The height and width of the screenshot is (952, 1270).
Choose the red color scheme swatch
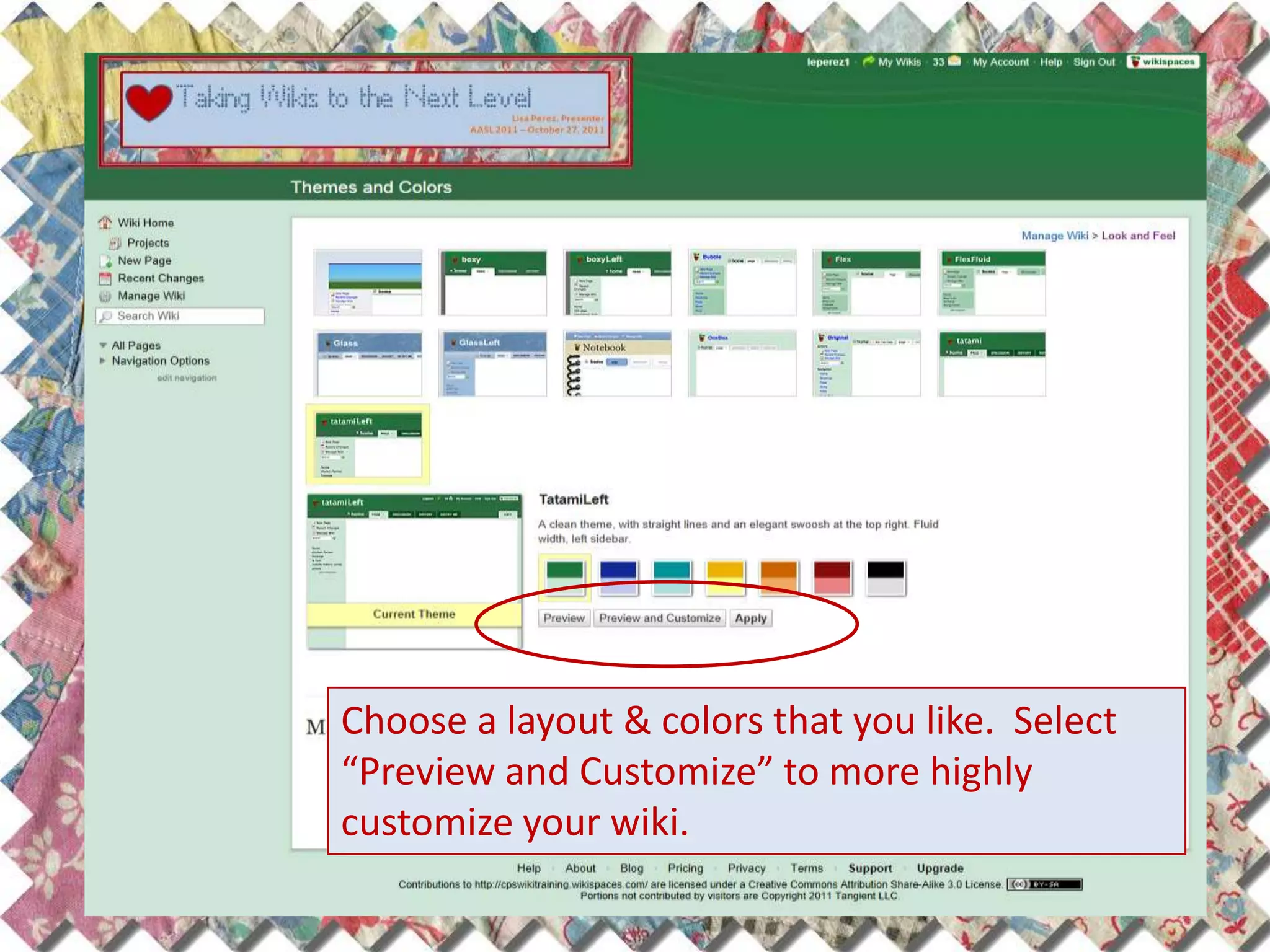[832, 578]
